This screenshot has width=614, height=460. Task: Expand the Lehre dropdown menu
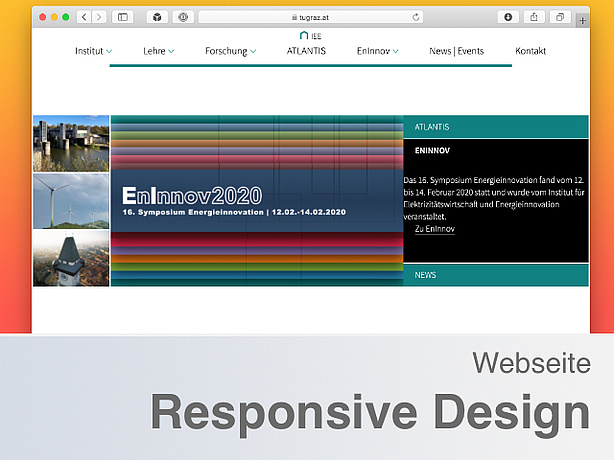pyautogui.click(x=159, y=51)
